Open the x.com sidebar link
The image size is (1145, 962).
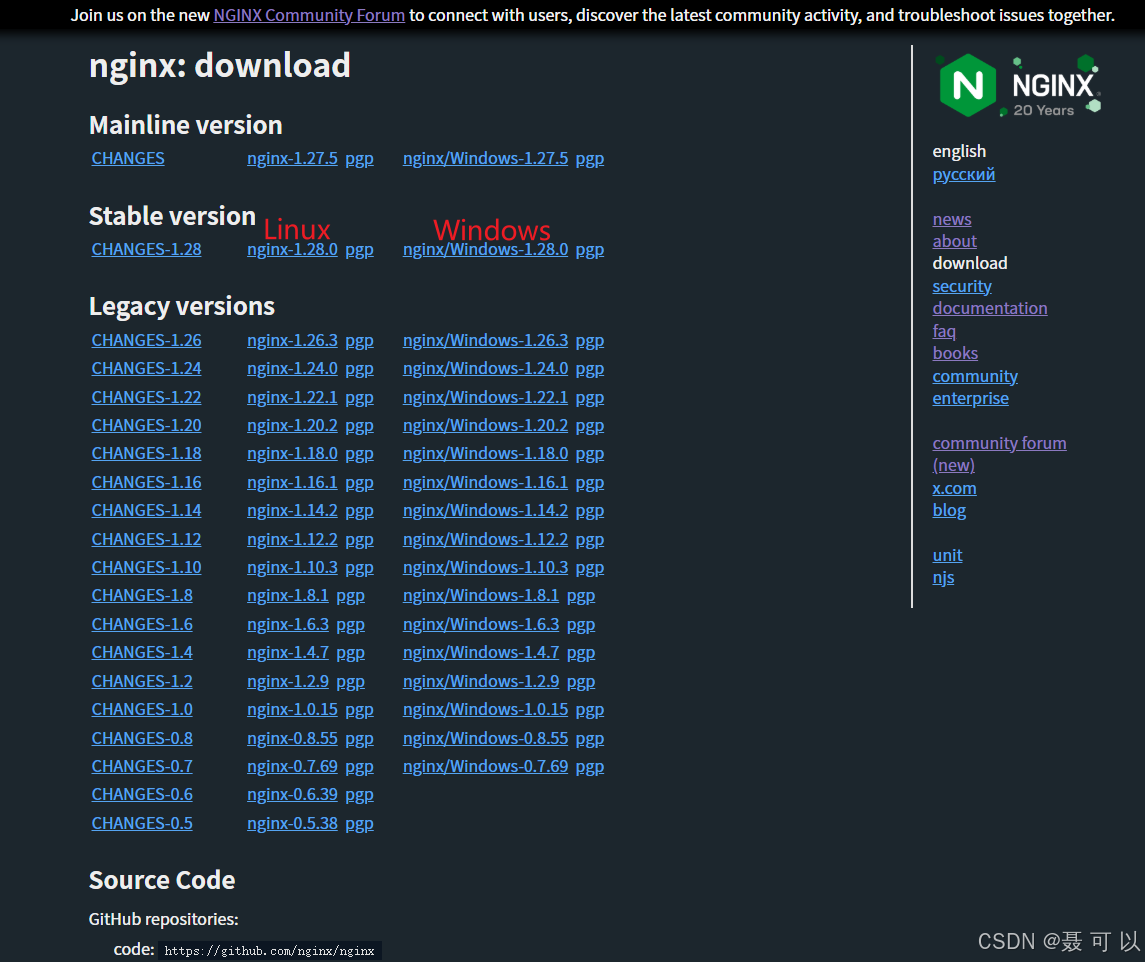[953, 488]
